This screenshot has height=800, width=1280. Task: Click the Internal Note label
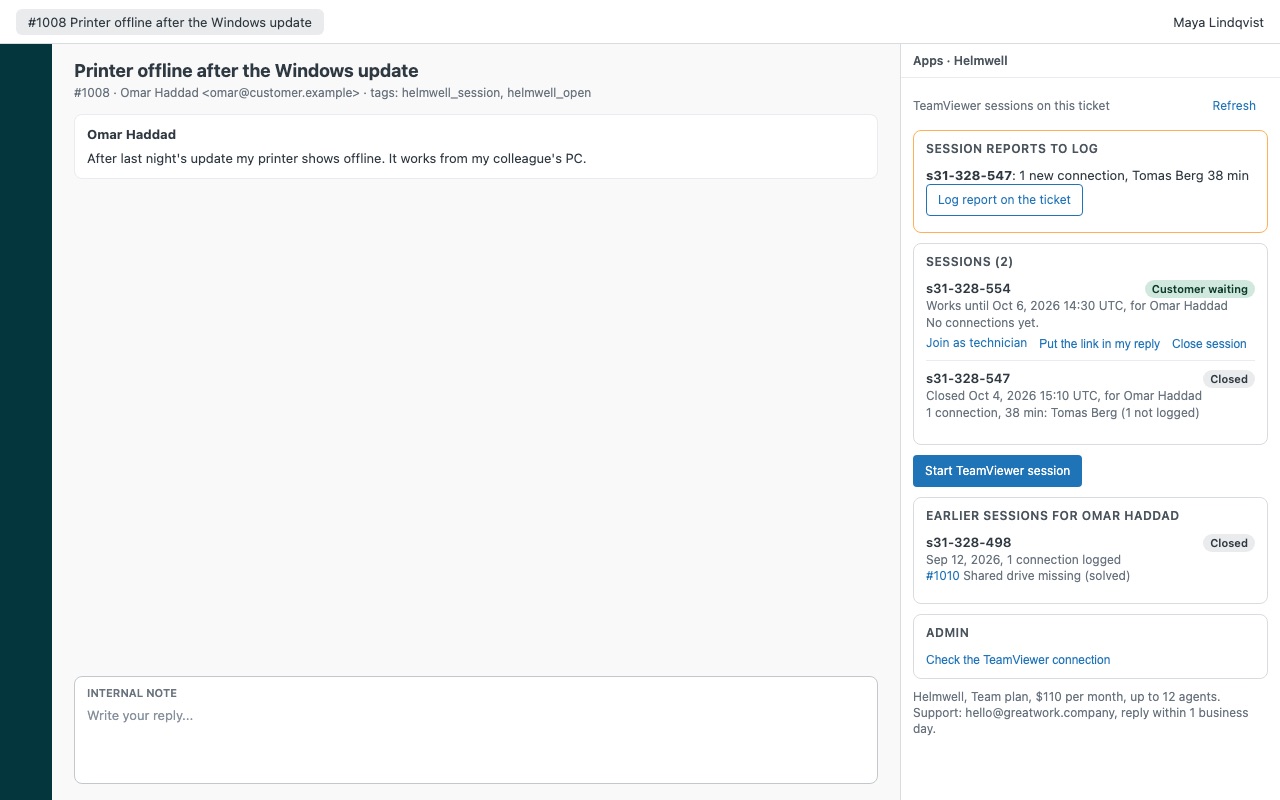pyautogui.click(x=132, y=693)
